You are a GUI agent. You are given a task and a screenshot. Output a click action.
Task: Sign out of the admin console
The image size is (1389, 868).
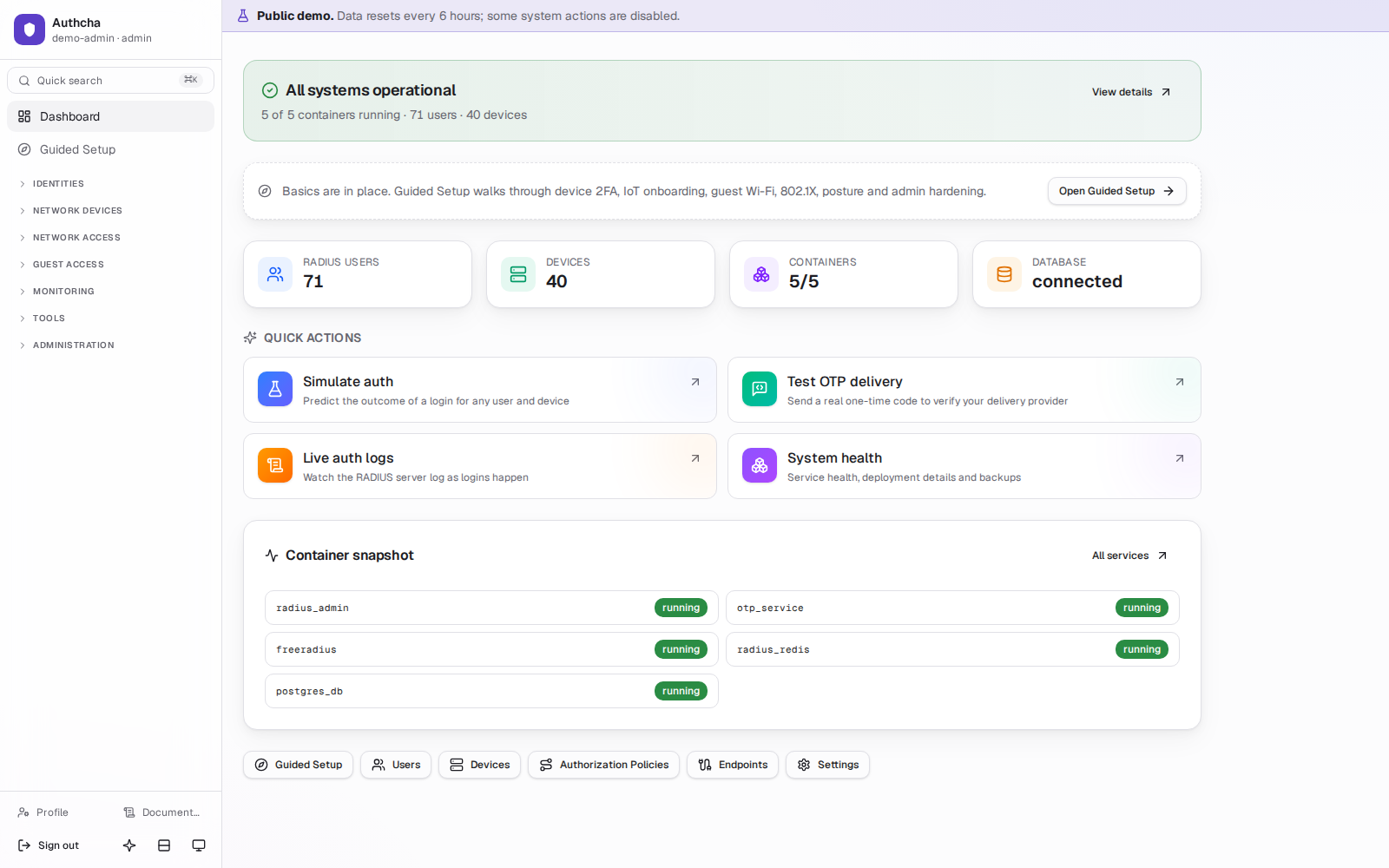click(x=49, y=845)
